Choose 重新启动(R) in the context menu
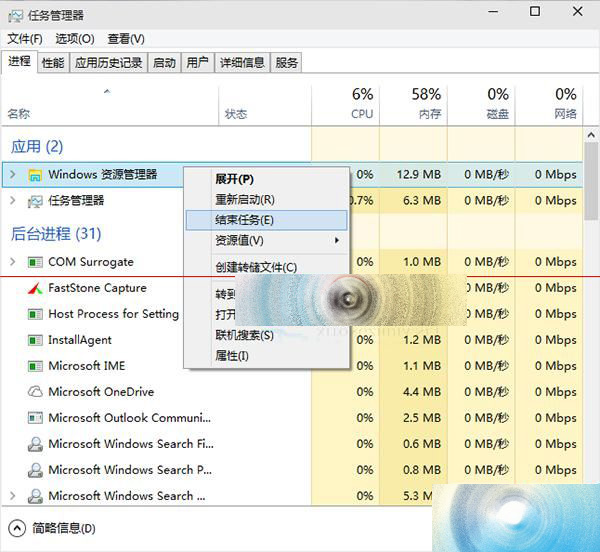Image resolution: width=600 pixels, height=552 pixels. (267, 200)
